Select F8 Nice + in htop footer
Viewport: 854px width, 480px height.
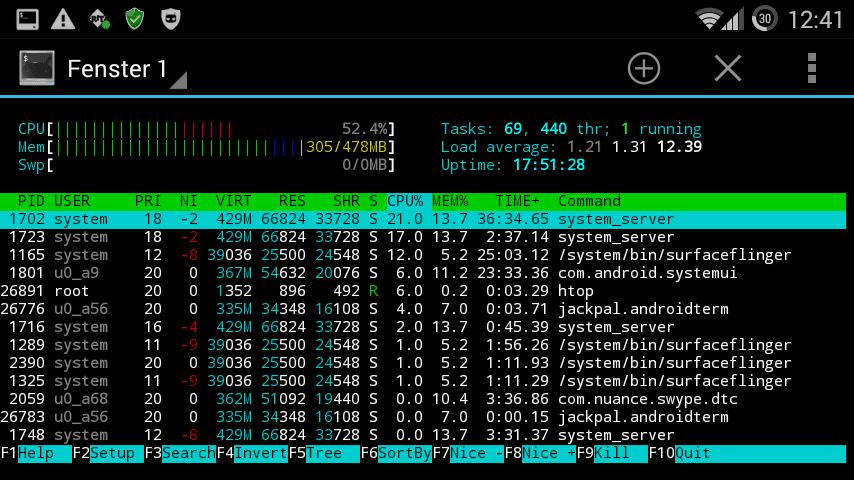pyautogui.click(x=540, y=453)
